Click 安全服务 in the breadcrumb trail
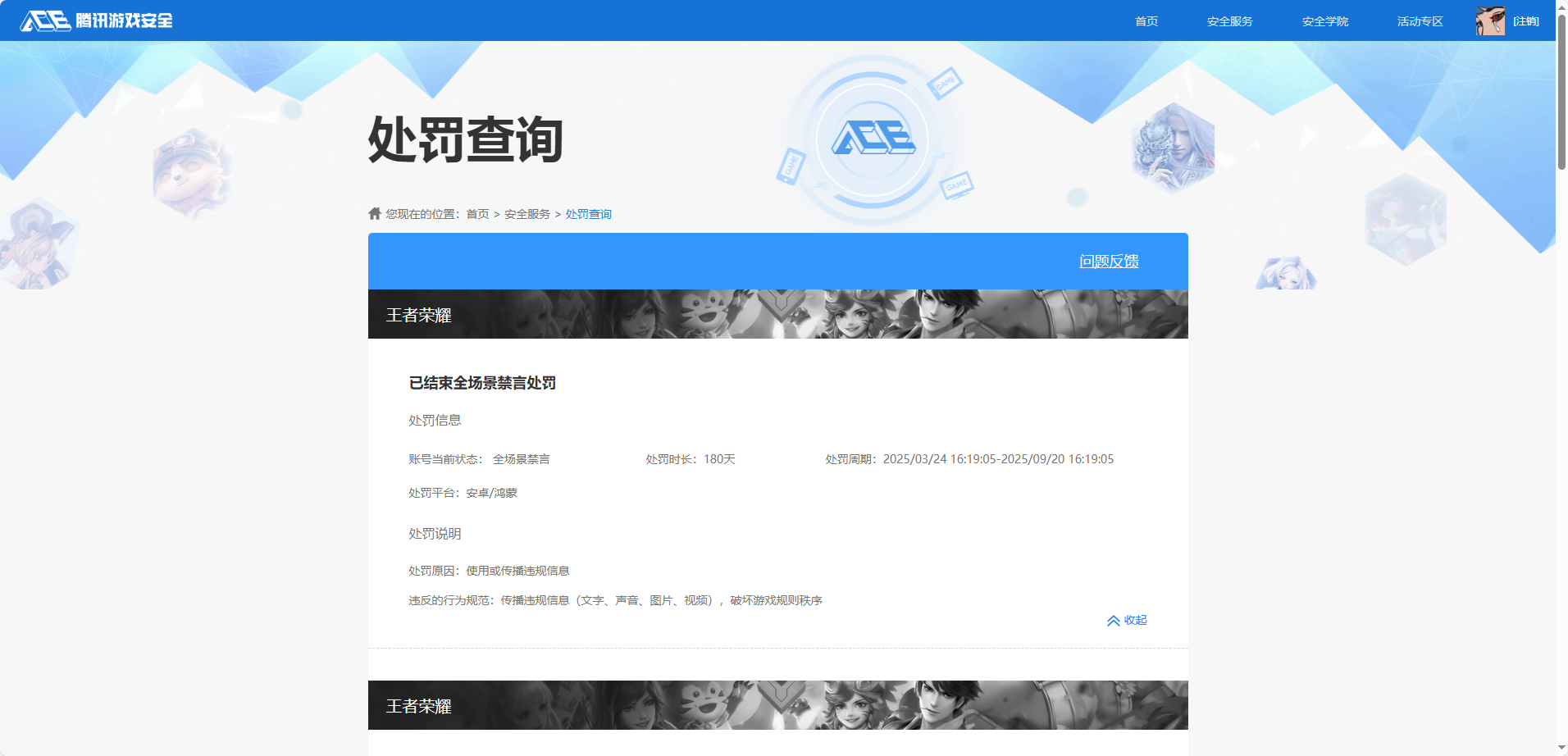This screenshot has width=1568, height=756. pos(526,214)
